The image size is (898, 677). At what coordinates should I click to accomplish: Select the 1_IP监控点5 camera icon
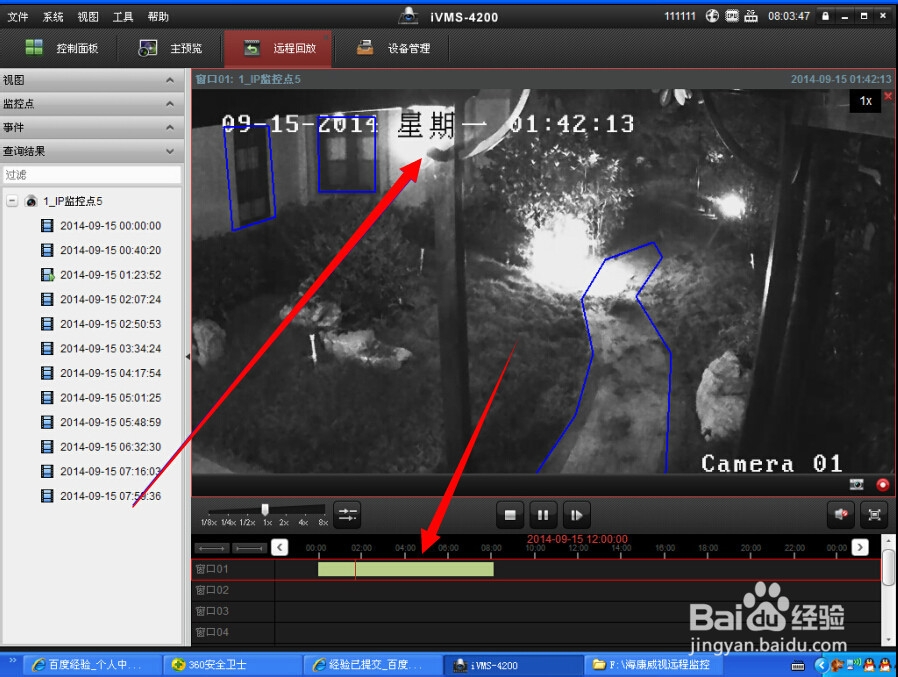coord(31,201)
